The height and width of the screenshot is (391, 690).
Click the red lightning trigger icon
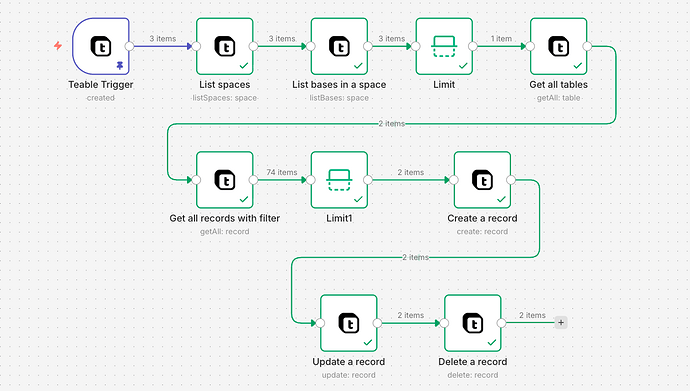(58, 45)
